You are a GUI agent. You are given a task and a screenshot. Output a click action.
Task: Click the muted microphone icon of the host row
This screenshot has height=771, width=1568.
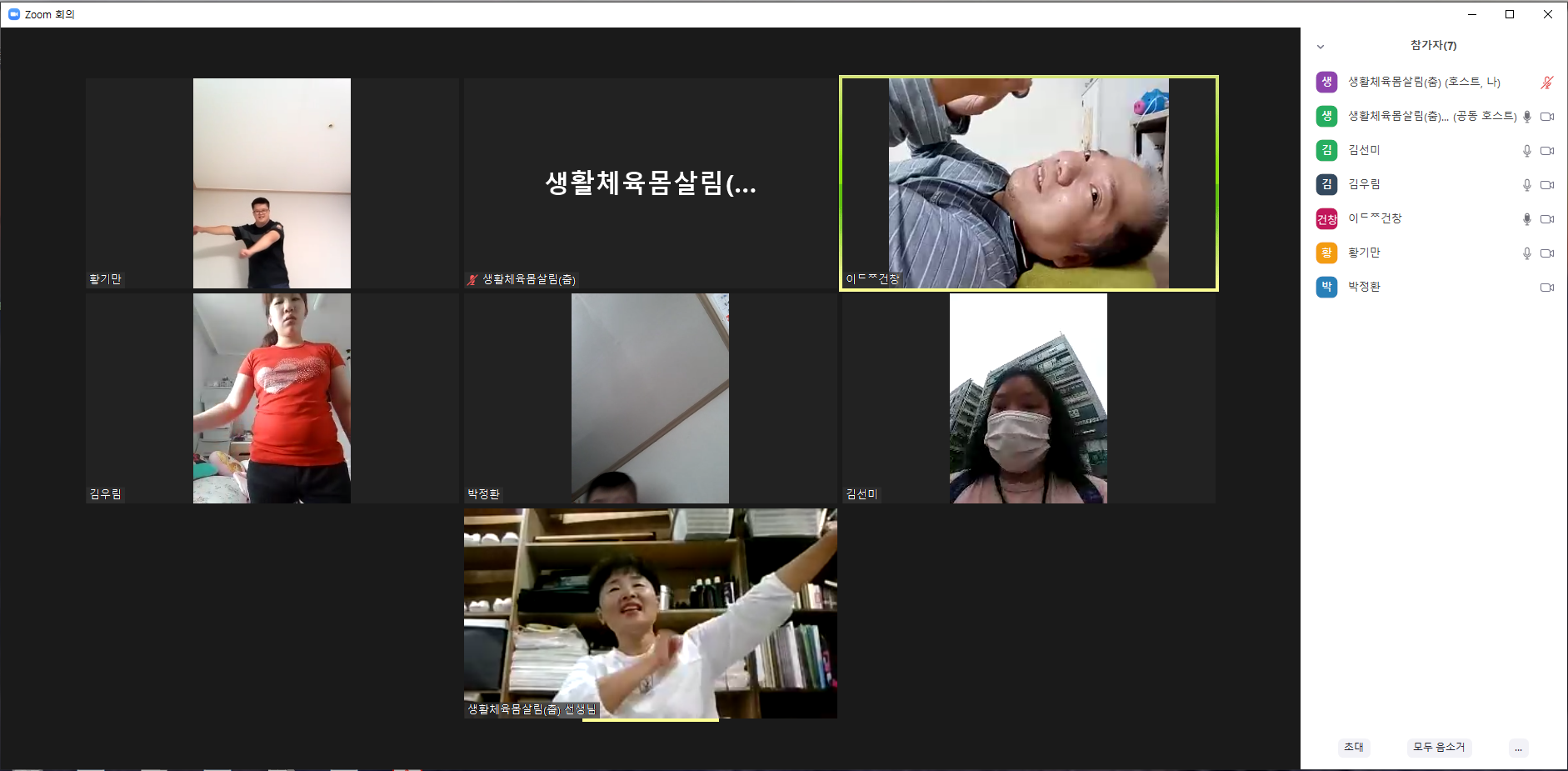(x=1546, y=83)
